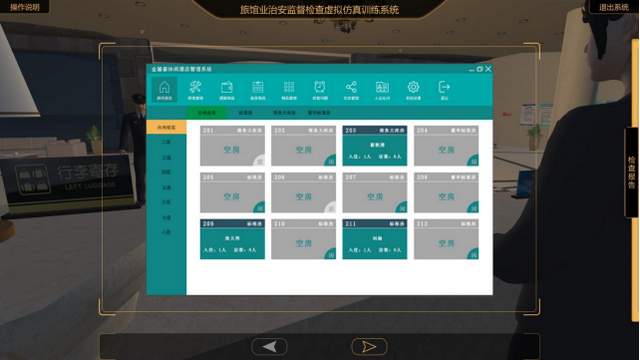This screenshot has height=360, width=640.
Task: Go to next step with right arrow
Action: tap(369, 347)
